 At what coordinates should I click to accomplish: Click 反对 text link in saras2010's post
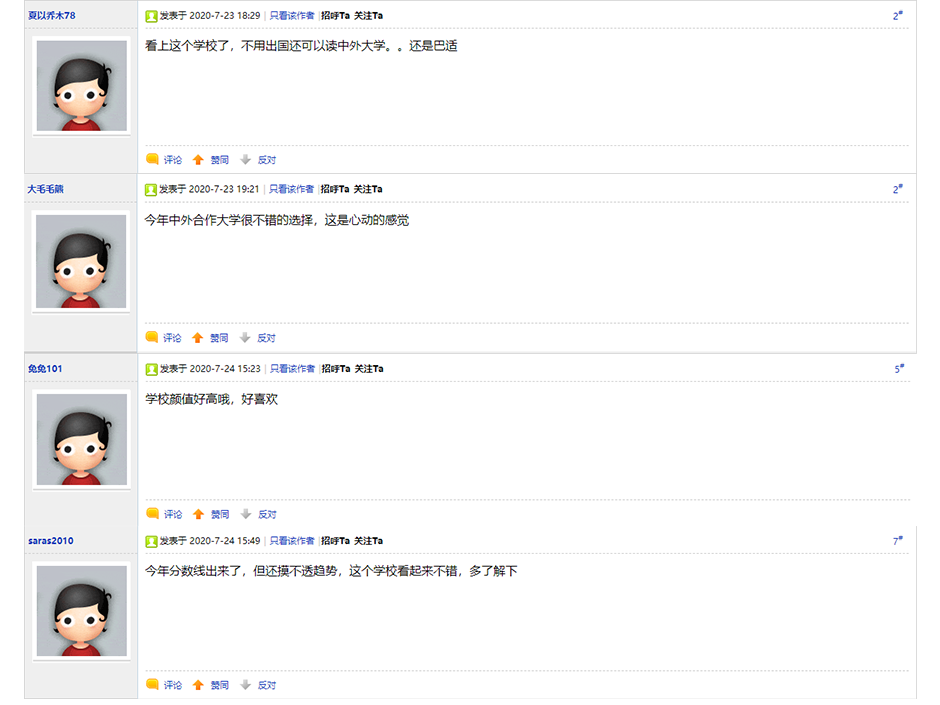(267, 685)
